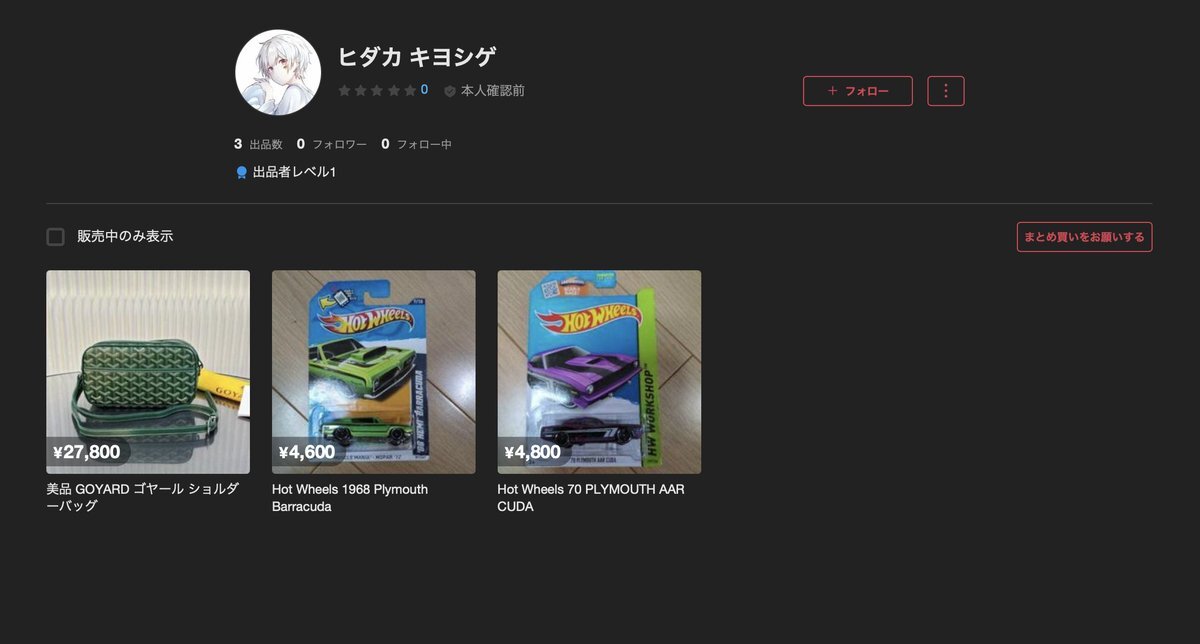This screenshot has height=644, width=1200.
Task: Click the profile avatar of ヒダカ キヨシゲ
Action: click(278, 73)
